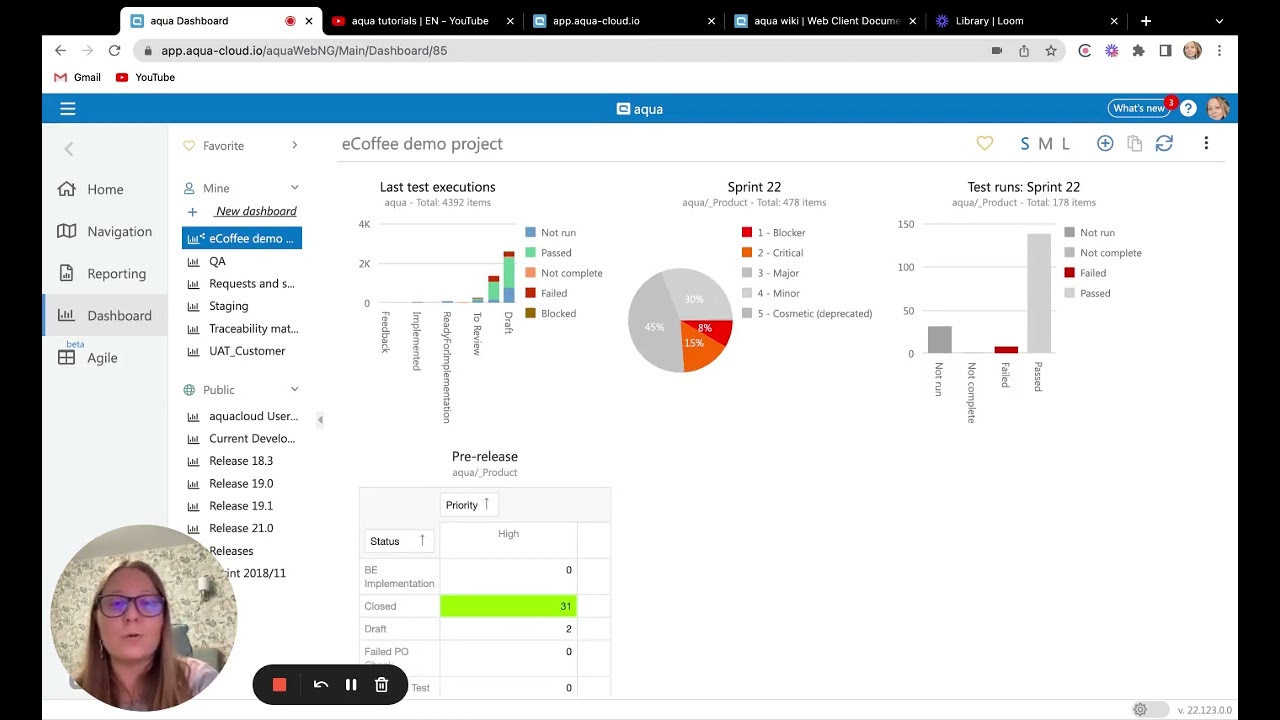Stop the screen recording

pos(279,685)
